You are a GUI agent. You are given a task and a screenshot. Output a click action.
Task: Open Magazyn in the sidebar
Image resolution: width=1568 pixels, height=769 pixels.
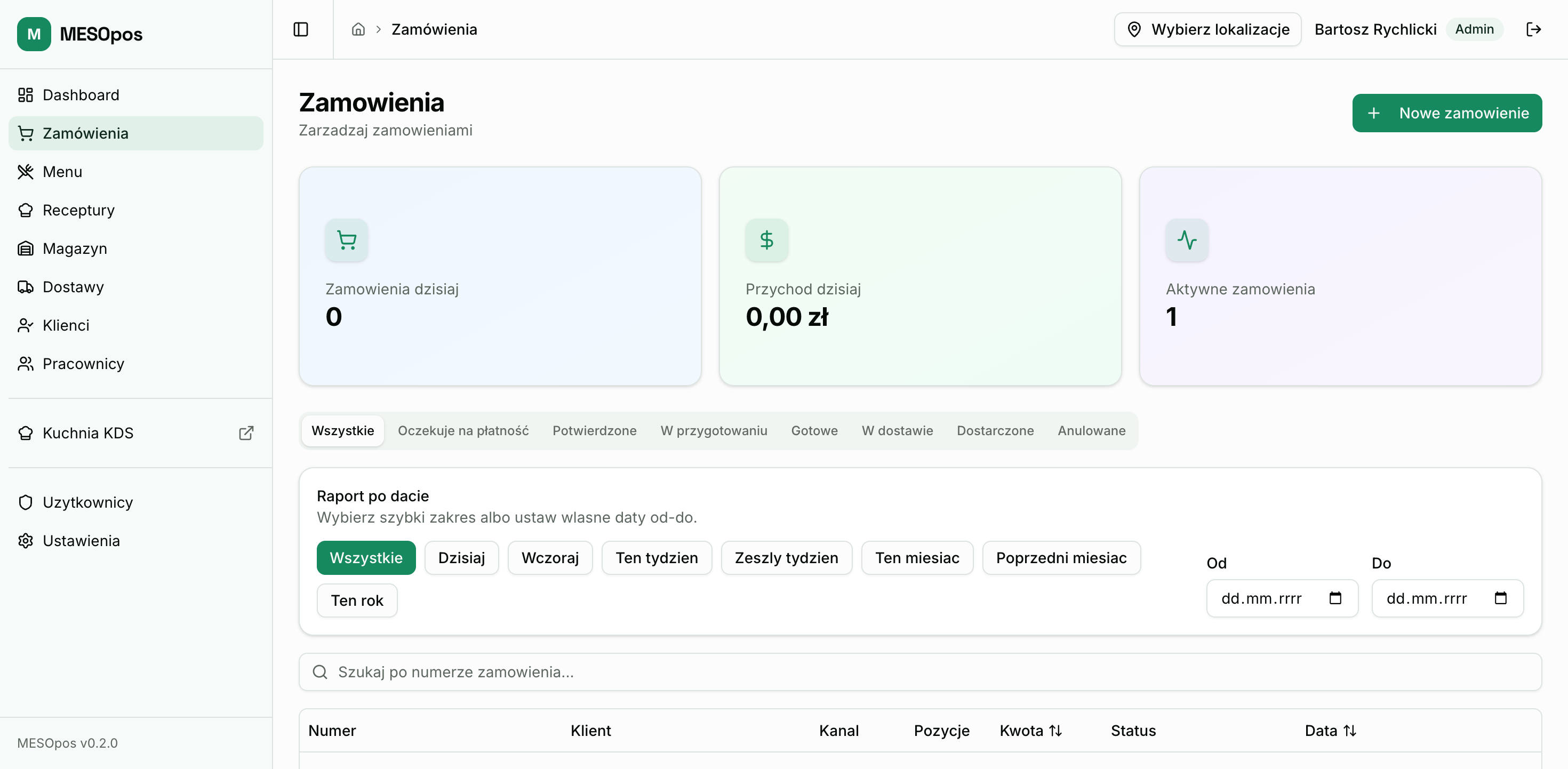point(74,249)
